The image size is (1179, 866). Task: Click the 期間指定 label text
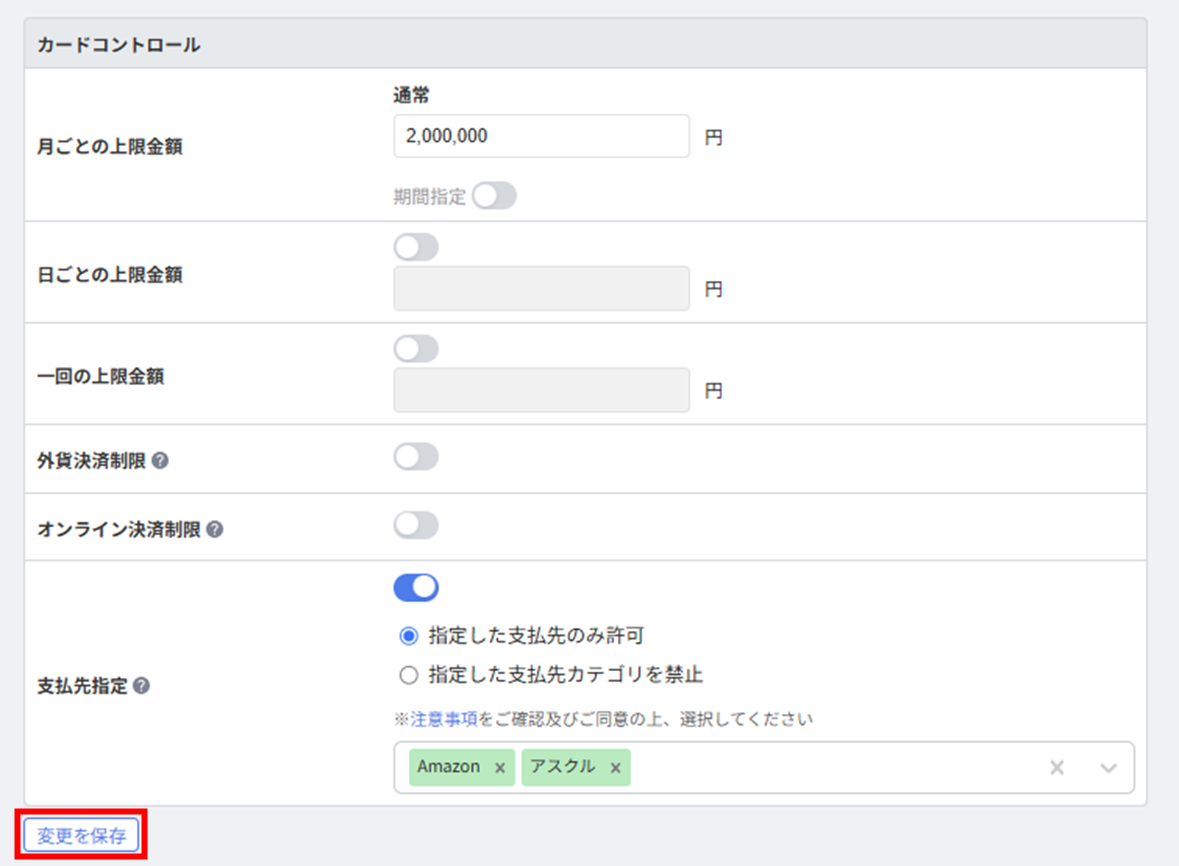(x=429, y=197)
